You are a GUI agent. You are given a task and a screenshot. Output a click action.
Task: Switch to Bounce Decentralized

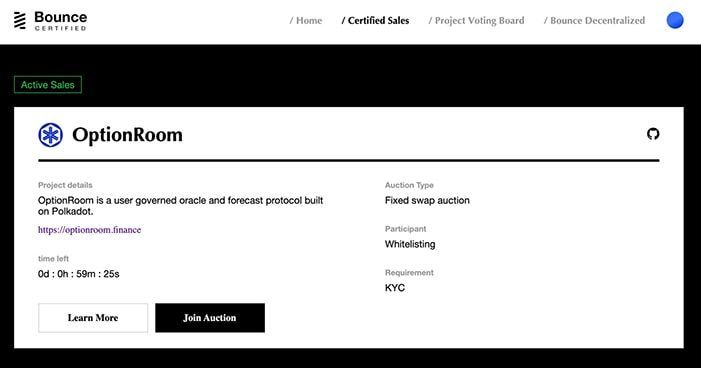pos(594,21)
